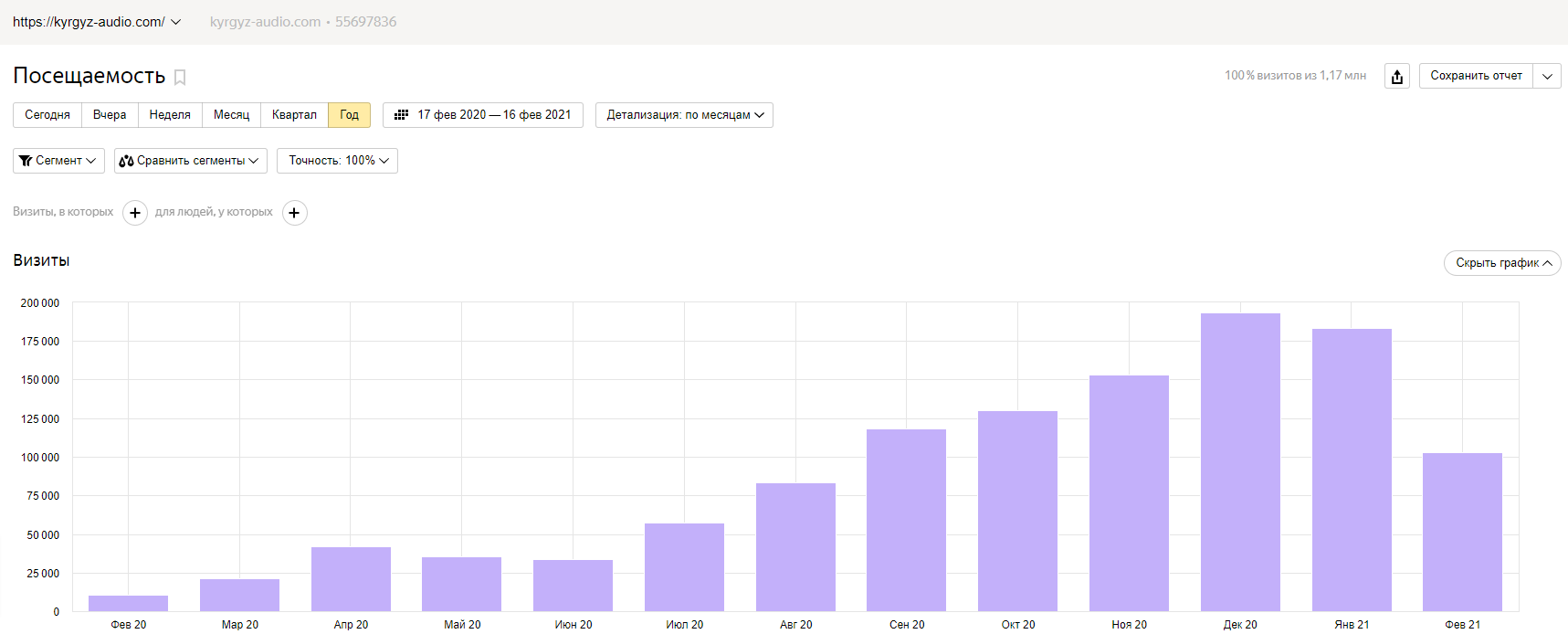Open the Сегмент dropdown
1568x634 pixels.
[x=58, y=161]
